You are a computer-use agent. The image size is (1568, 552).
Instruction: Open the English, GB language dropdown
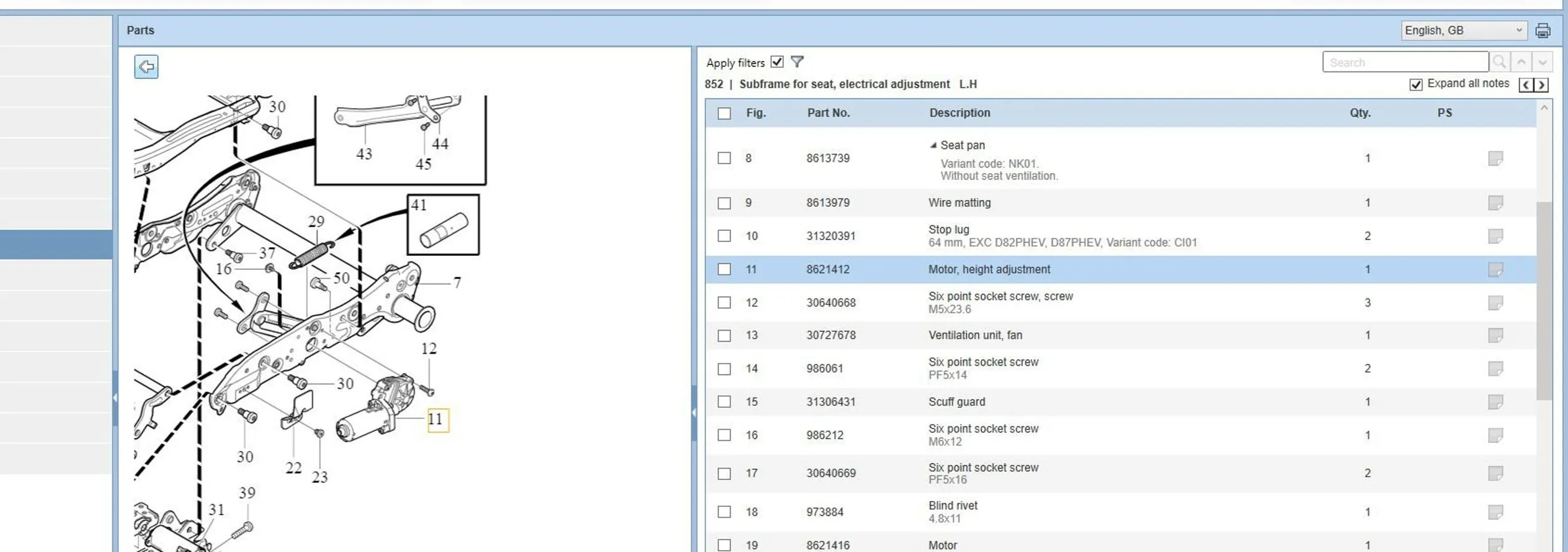point(1463,30)
